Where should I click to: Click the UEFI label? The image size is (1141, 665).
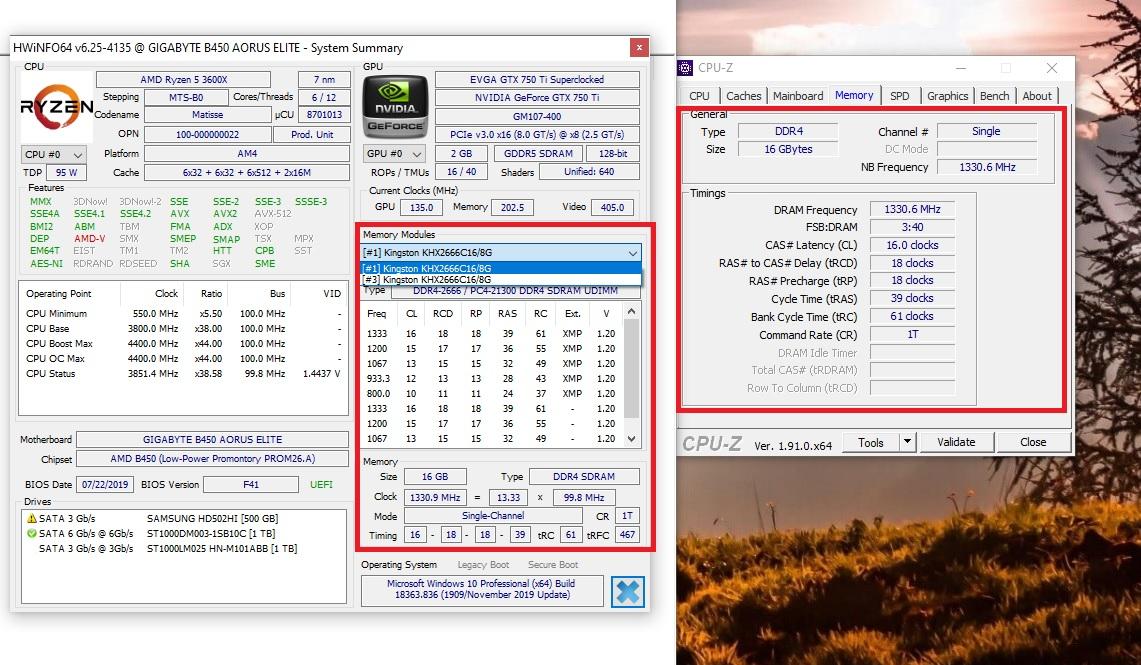click(322, 485)
